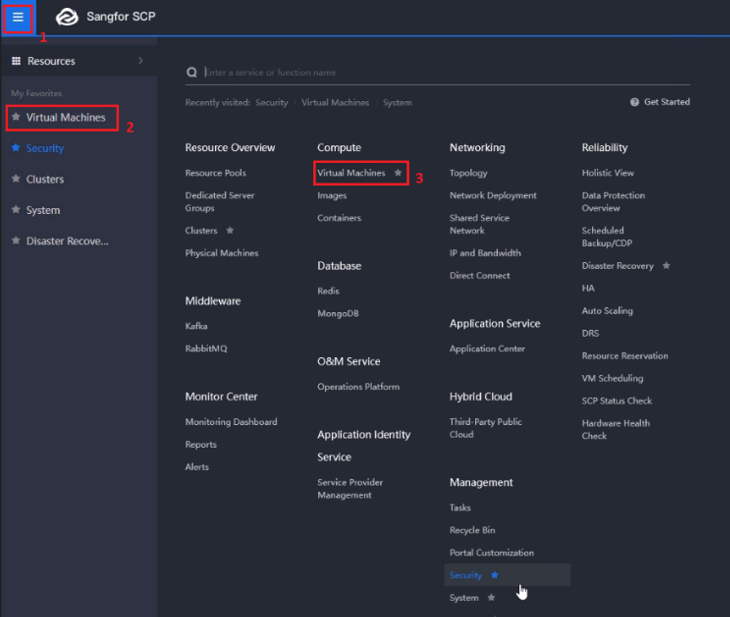
Task: Click the star beside Management Security
Action: click(495, 575)
